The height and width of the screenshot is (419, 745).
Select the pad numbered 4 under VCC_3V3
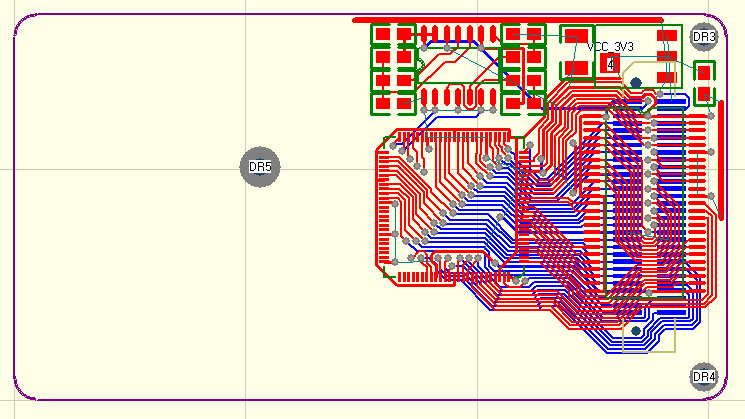coord(610,64)
